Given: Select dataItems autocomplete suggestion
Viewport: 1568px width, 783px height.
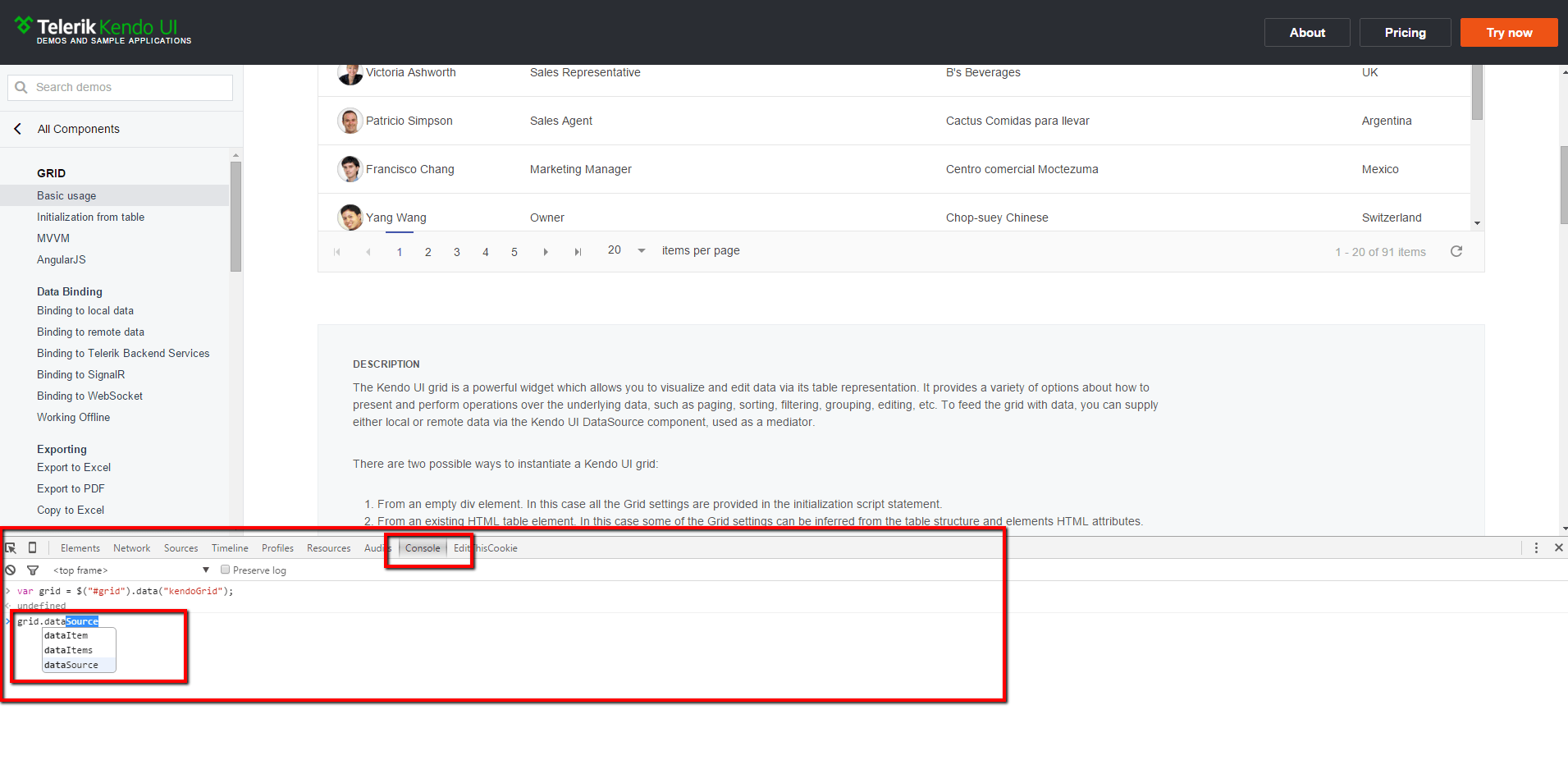Looking at the screenshot, I should (79, 650).
